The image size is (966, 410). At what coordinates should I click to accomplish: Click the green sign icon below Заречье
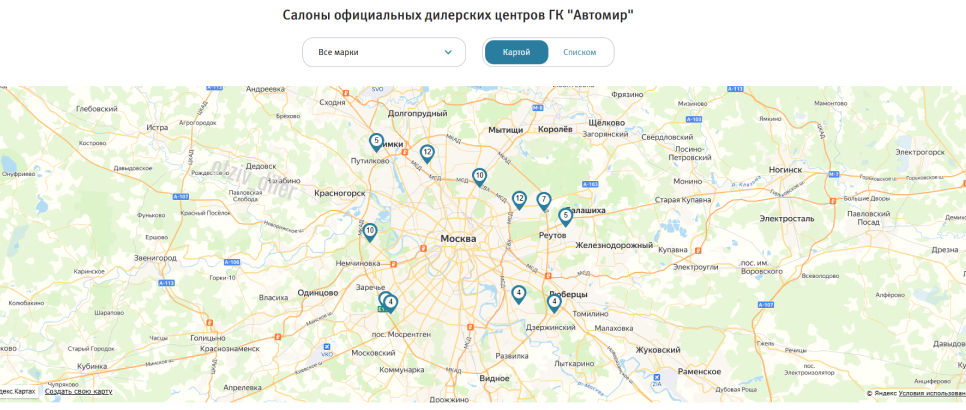click(383, 310)
